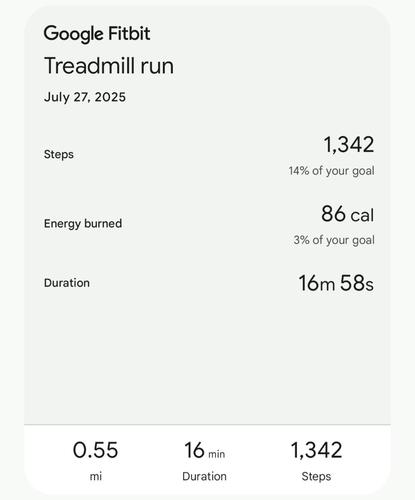Click the July 27, 2025 date
The image size is (415, 500).
click(x=85, y=97)
